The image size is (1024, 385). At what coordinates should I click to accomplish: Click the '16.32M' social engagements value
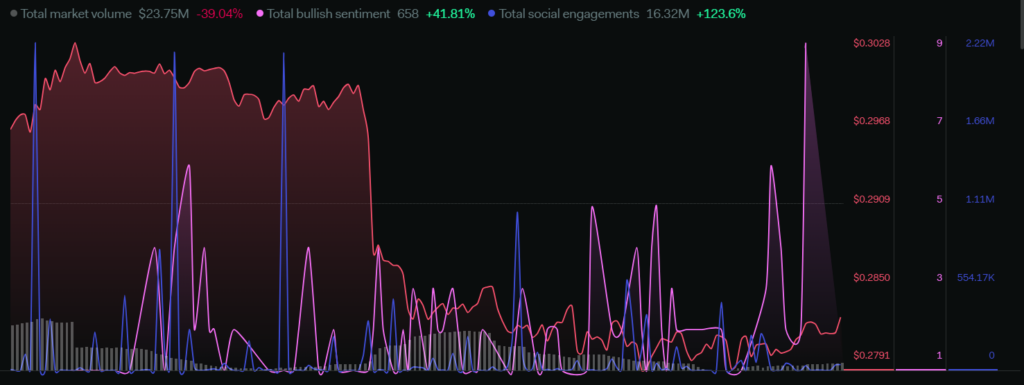tap(667, 13)
